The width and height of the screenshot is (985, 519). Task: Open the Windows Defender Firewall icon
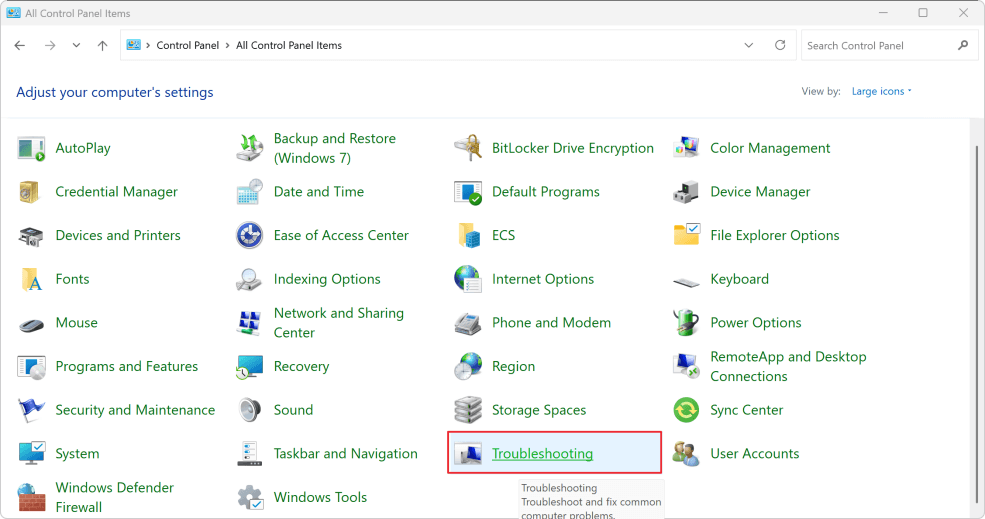(32, 497)
